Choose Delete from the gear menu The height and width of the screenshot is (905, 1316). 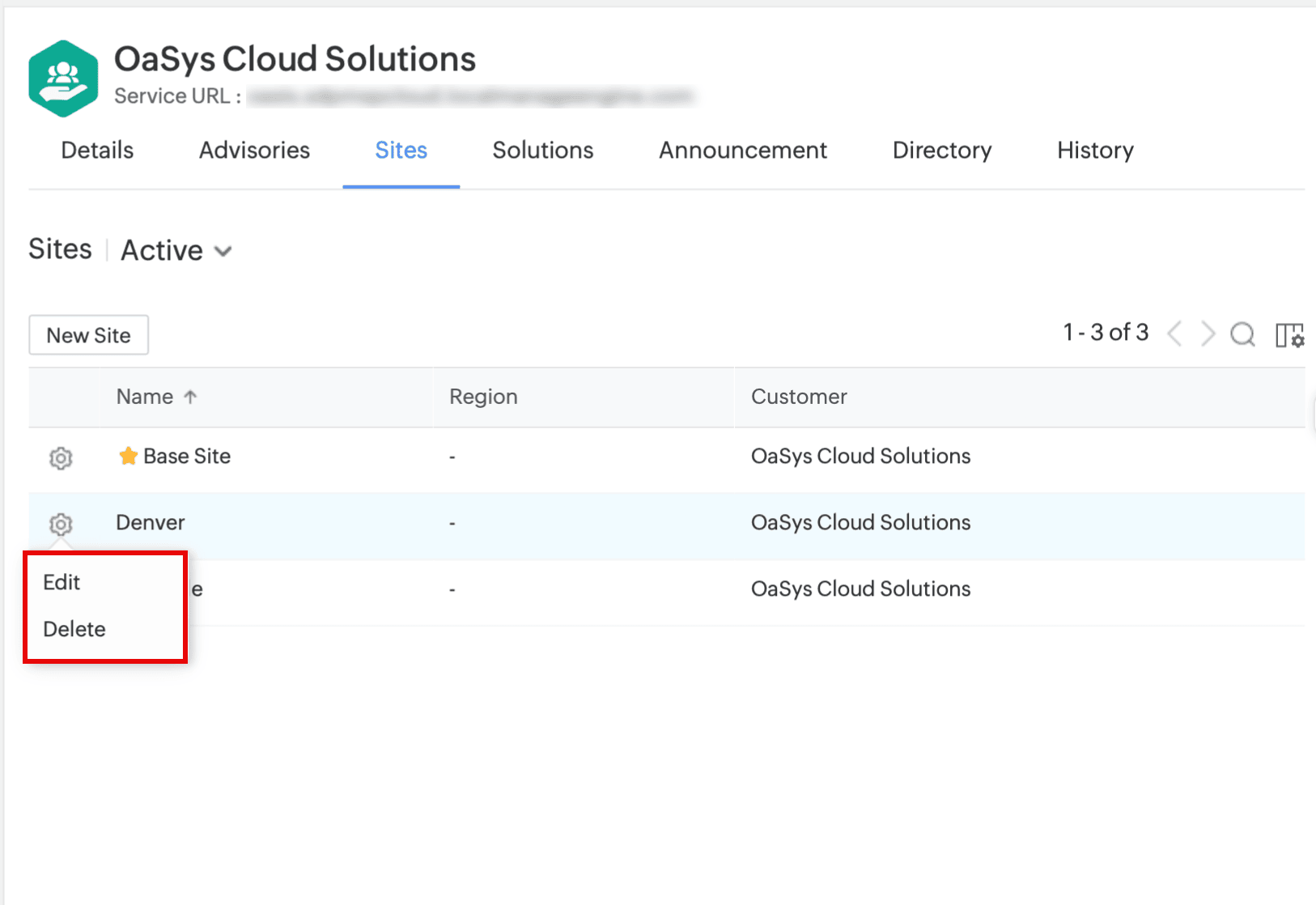pos(74,629)
